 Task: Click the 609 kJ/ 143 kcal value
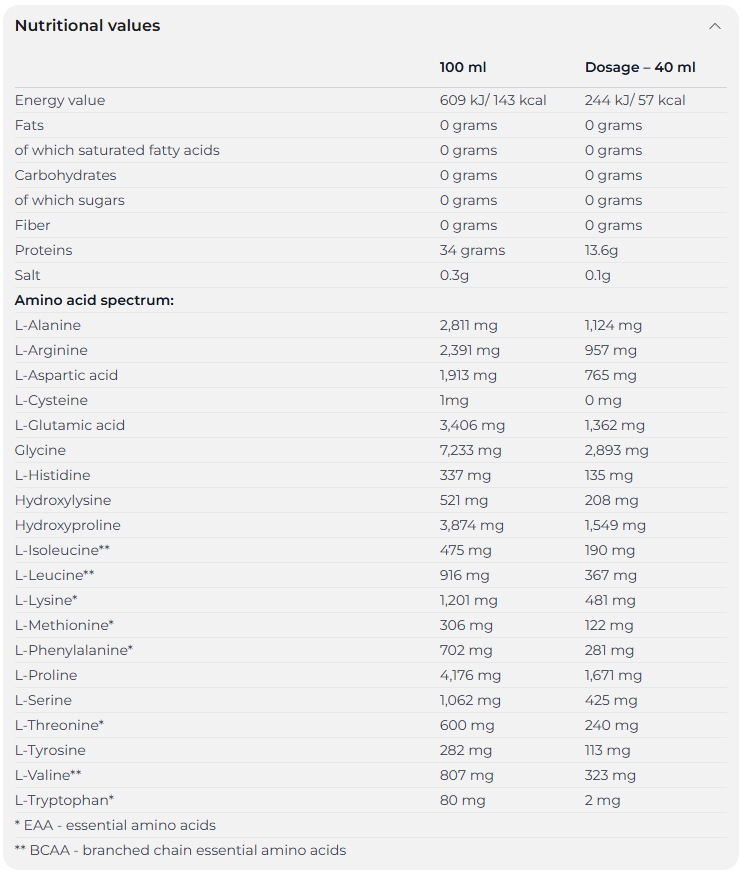493,100
